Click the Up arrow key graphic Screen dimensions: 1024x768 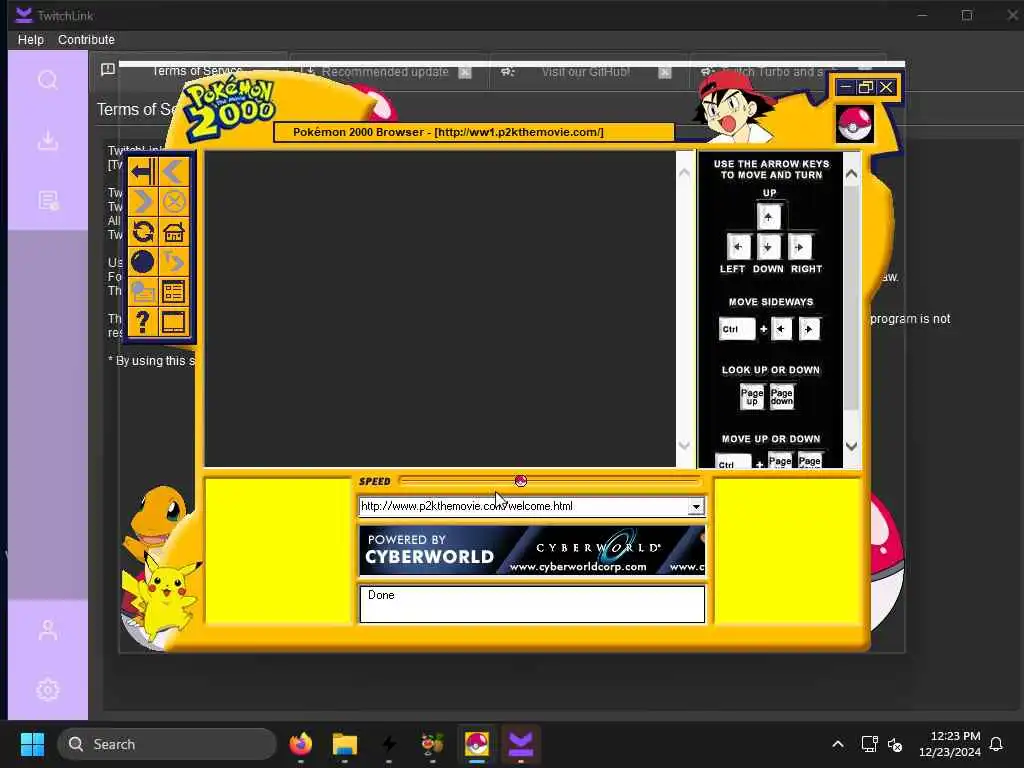[769, 216]
